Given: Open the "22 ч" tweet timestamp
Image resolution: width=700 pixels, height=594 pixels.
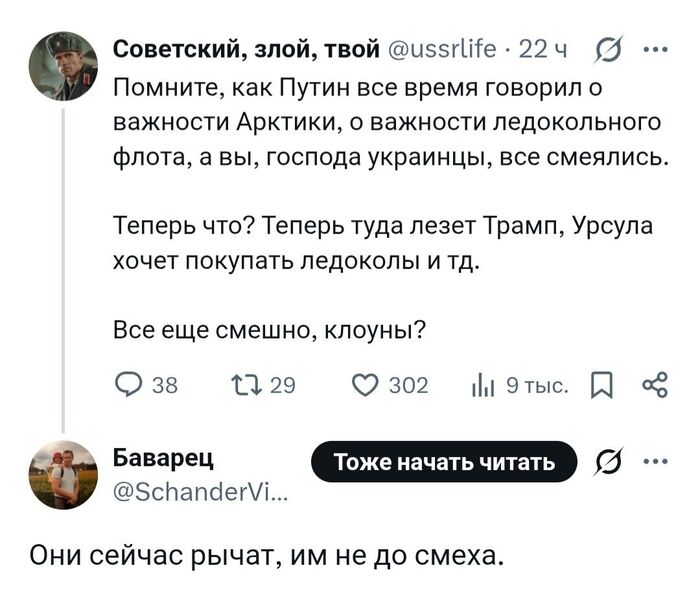Looking at the screenshot, I should [546, 47].
